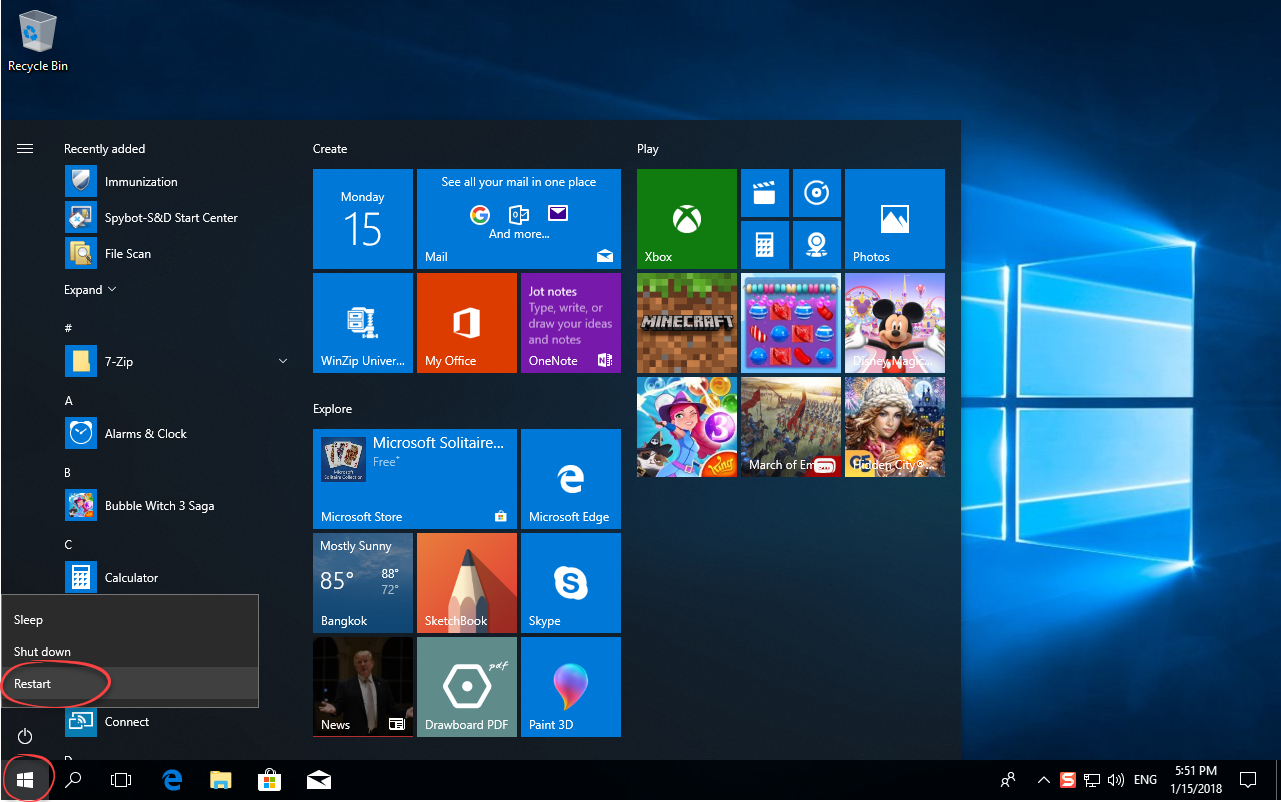Expand the 7-Zip folder chevron

(x=283, y=361)
